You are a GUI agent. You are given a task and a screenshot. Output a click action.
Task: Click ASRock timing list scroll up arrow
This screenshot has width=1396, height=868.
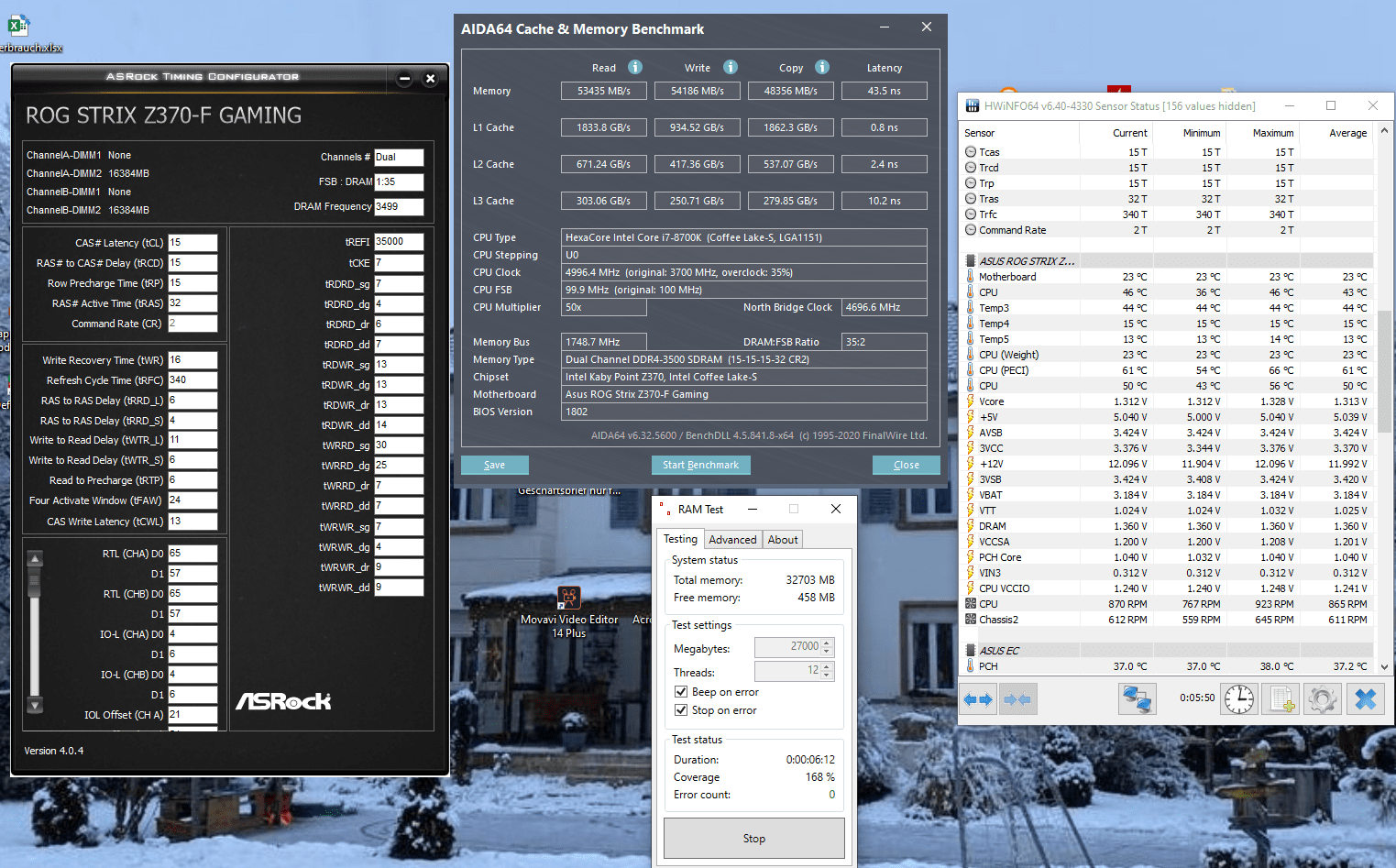(x=35, y=558)
